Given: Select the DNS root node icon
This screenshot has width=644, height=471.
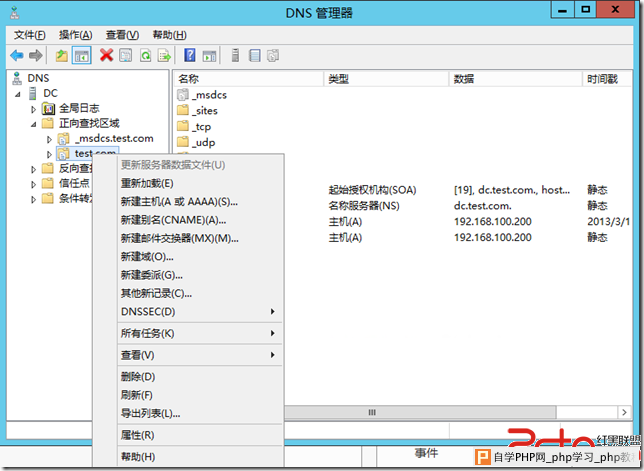Looking at the screenshot, I should coord(17,78).
